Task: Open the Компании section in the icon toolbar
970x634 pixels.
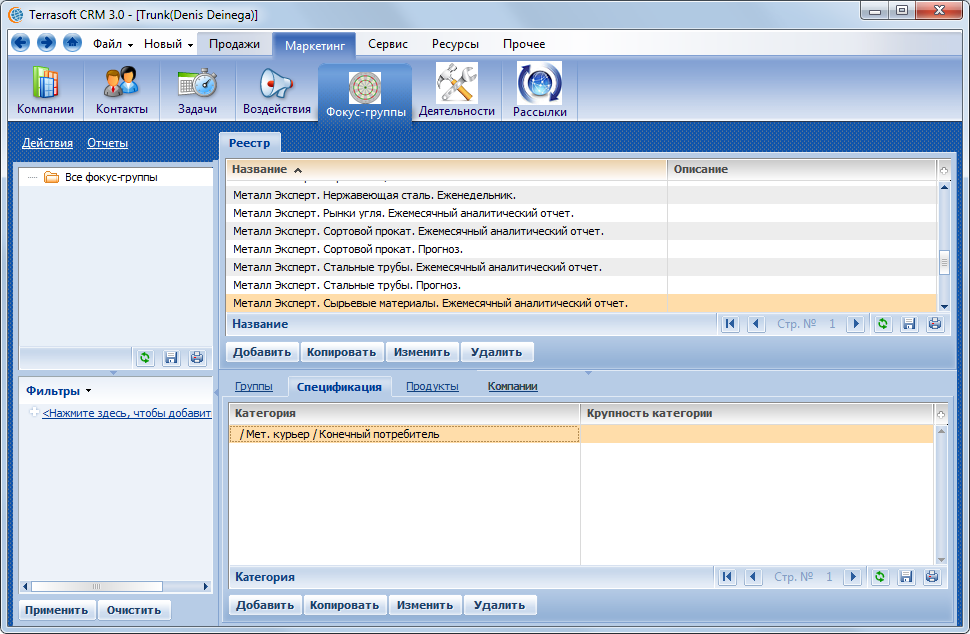Action: point(45,91)
